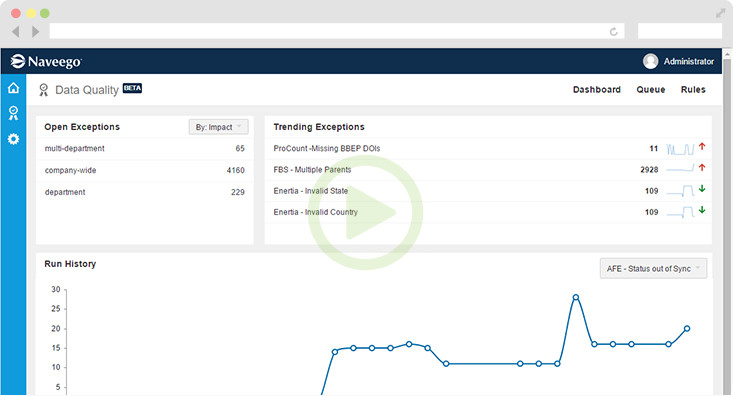The image size is (733, 396).
Task: Click the yellow minimize window button
Action: [x=30, y=13]
